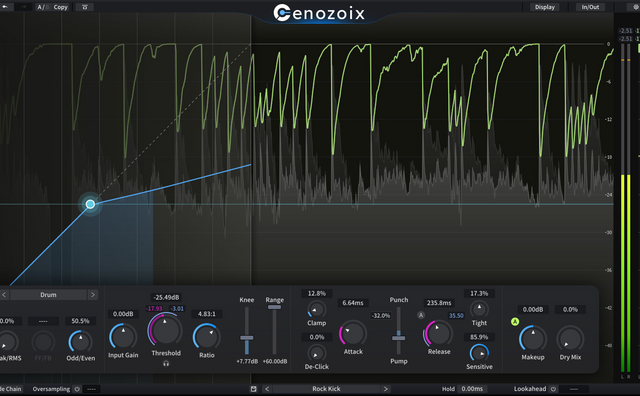
Task: Go to previous preset before Rock Kick
Action: pyautogui.click(x=267, y=389)
